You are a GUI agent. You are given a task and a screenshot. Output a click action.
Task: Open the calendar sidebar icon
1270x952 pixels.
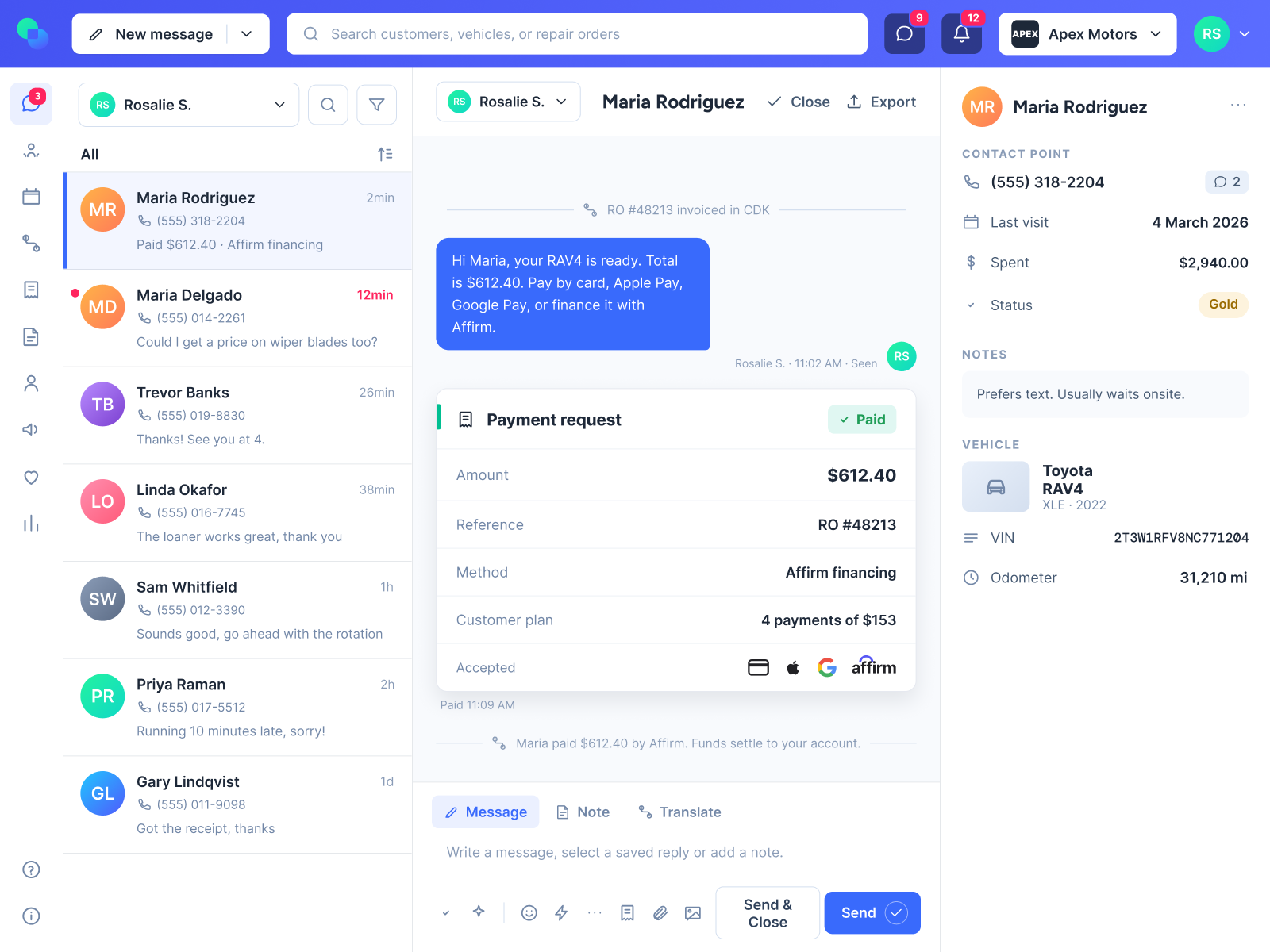31,197
